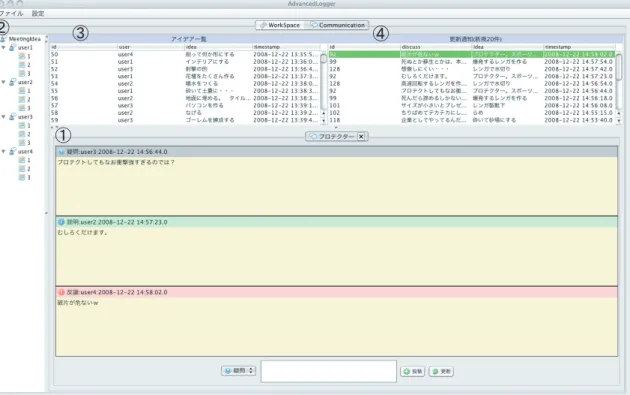Select idea row 57 パソコンを作る
Image resolution: width=630 pixels, height=395 pixels.
click(x=185, y=105)
